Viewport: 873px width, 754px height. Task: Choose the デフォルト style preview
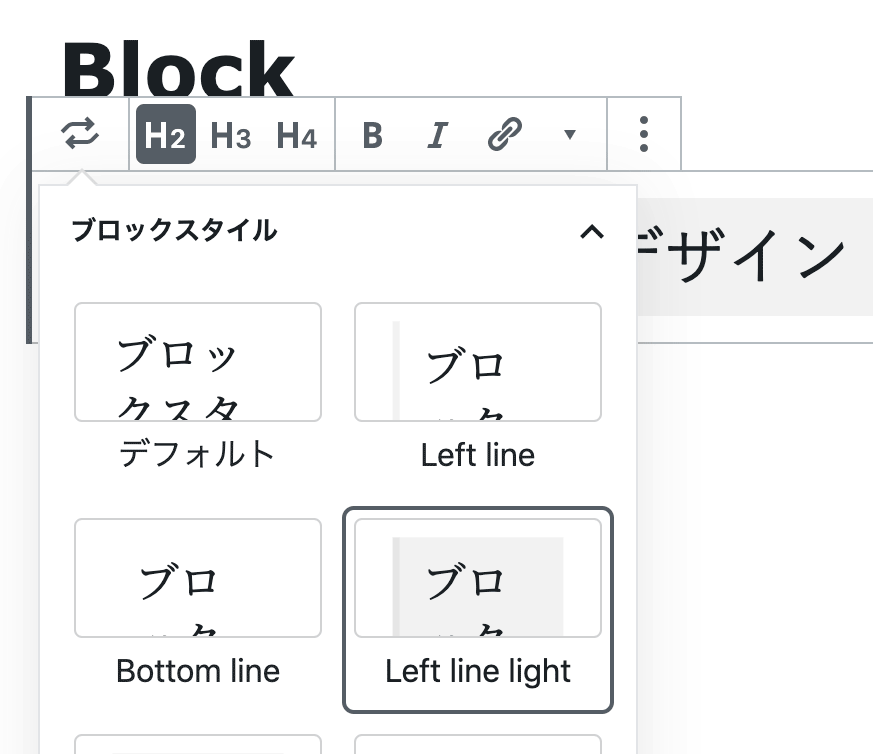point(198,362)
